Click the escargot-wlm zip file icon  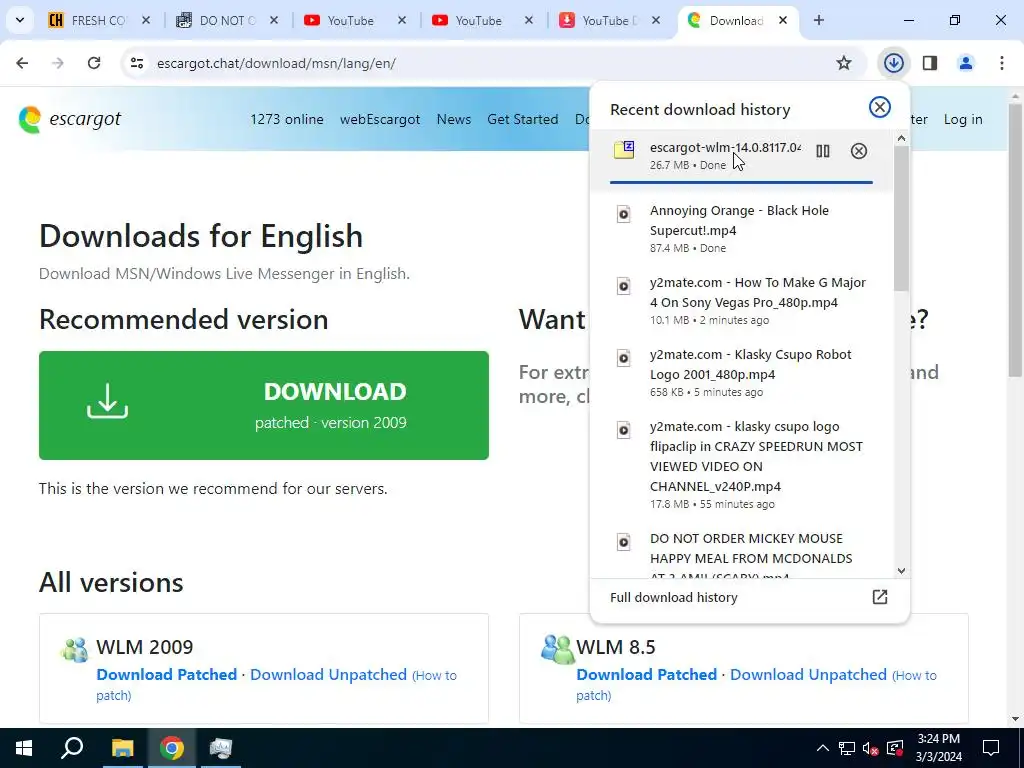pos(624,150)
